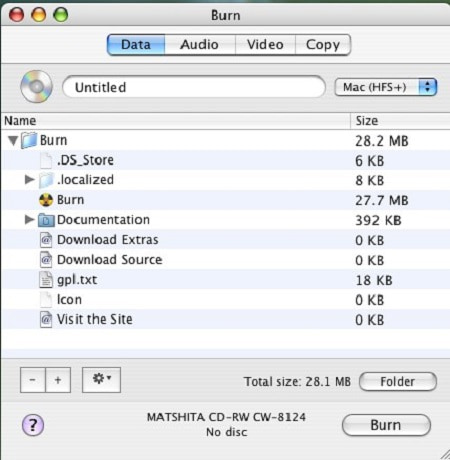Select the Visit the Site entry
The width and height of the screenshot is (450, 460).
tap(95, 319)
